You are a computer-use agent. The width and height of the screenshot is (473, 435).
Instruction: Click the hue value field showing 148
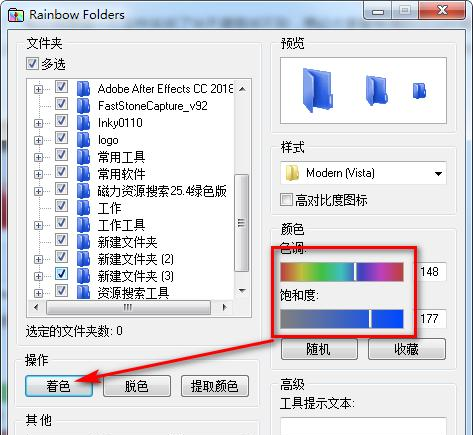click(432, 272)
